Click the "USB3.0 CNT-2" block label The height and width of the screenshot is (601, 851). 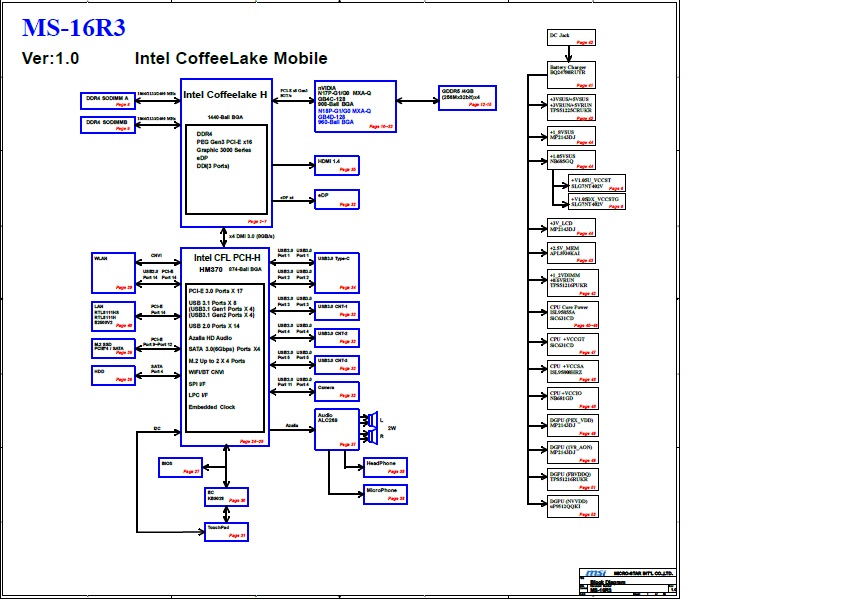(332, 333)
